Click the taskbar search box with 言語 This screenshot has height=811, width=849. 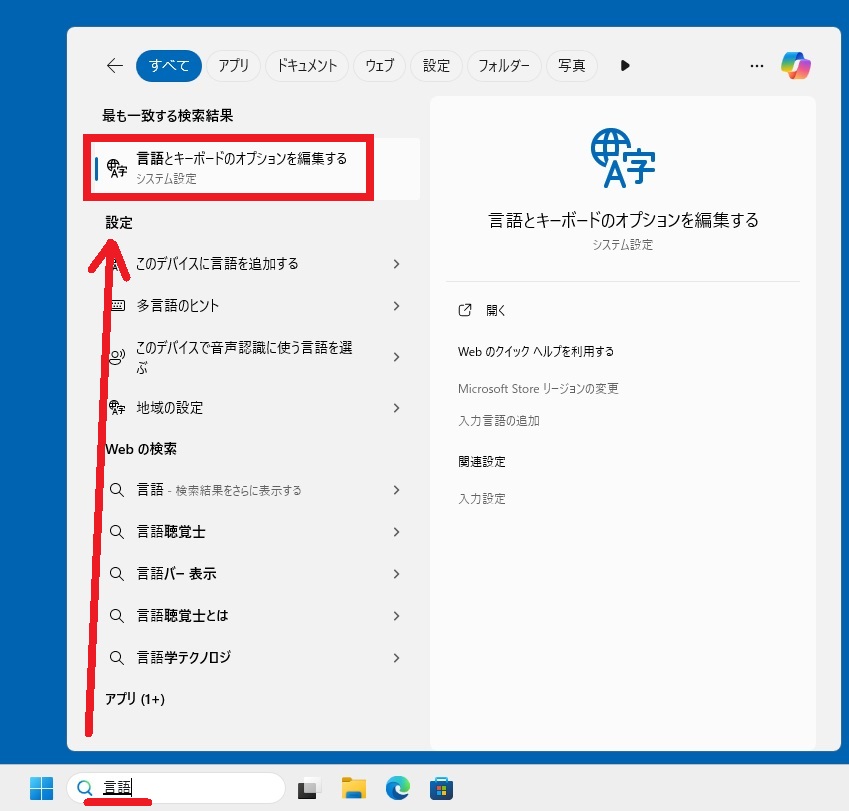click(x=176, y=788)
